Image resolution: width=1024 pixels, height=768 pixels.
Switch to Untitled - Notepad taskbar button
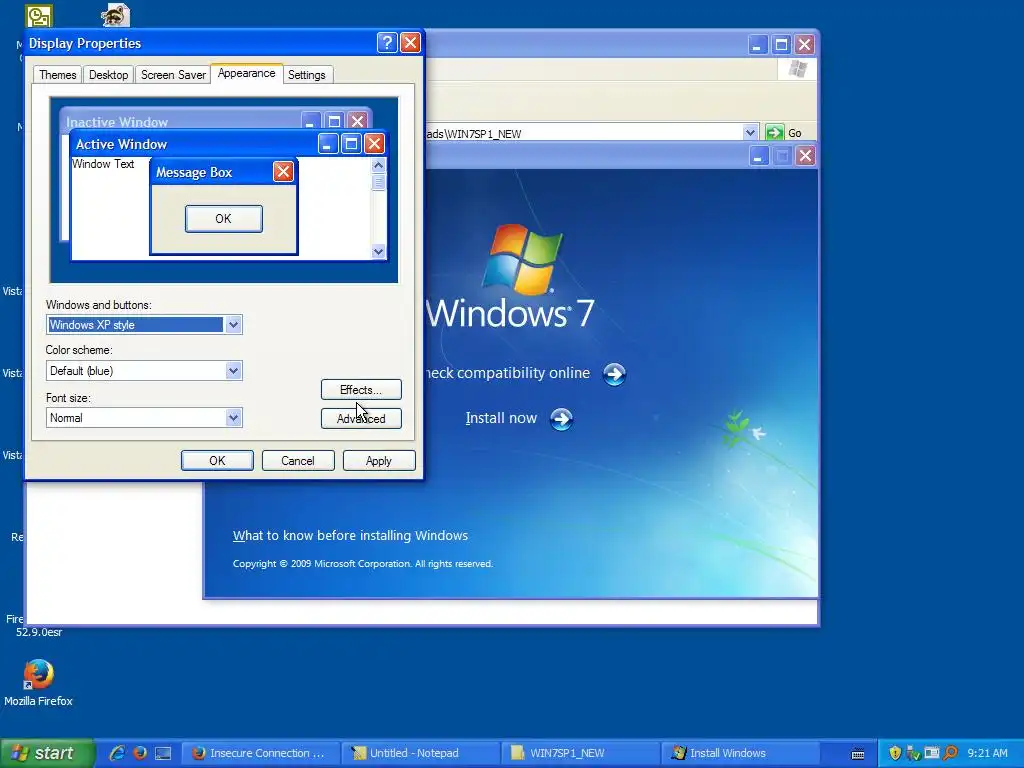tap(421, 753)
